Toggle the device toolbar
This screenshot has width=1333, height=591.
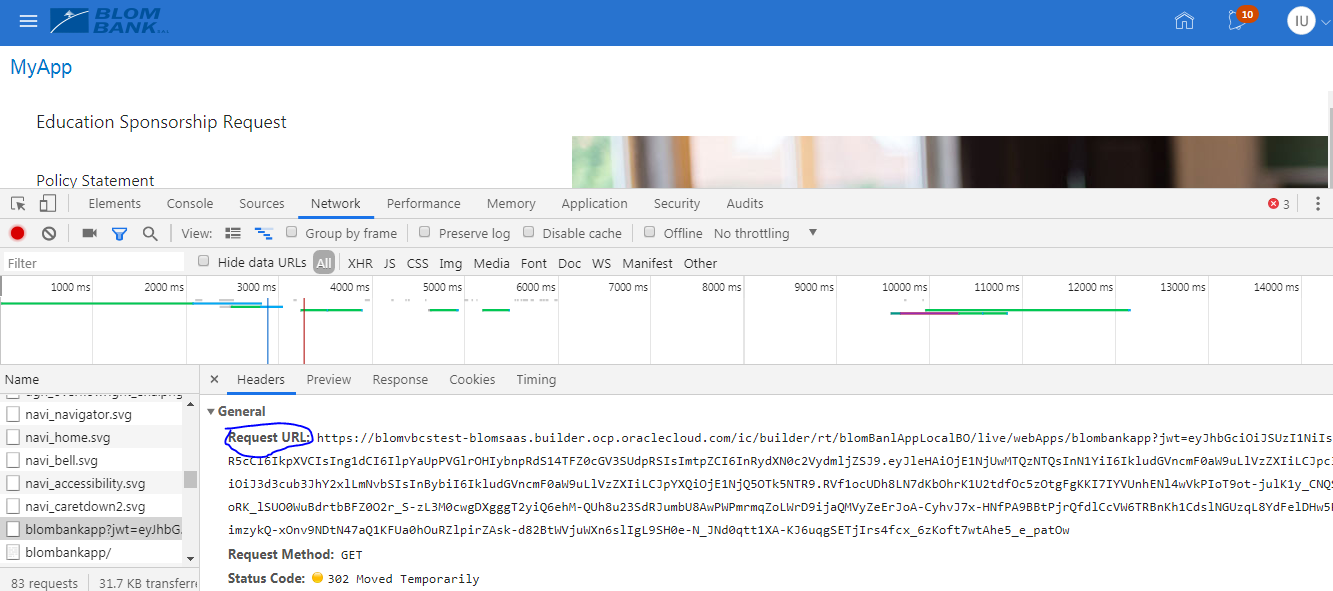pyautogui.click(x=46, y=202)
